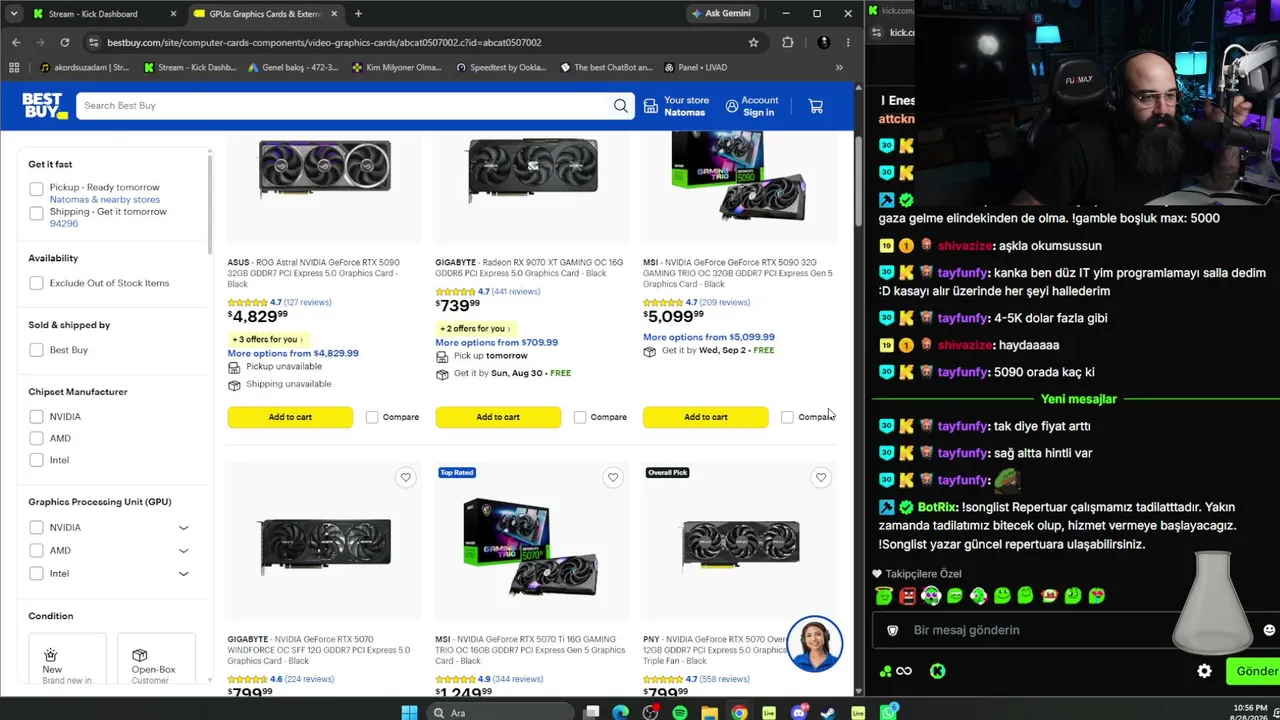Click the Ask Gemini button
Screen dimensions: 1280x720
(721, 13)
